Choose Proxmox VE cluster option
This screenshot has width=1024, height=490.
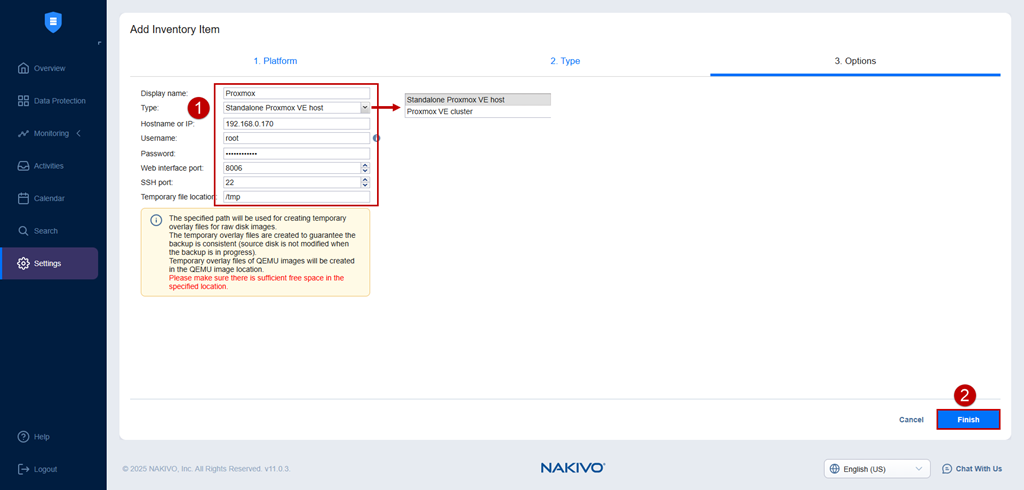pyautogui.click(x=477, y=112)
